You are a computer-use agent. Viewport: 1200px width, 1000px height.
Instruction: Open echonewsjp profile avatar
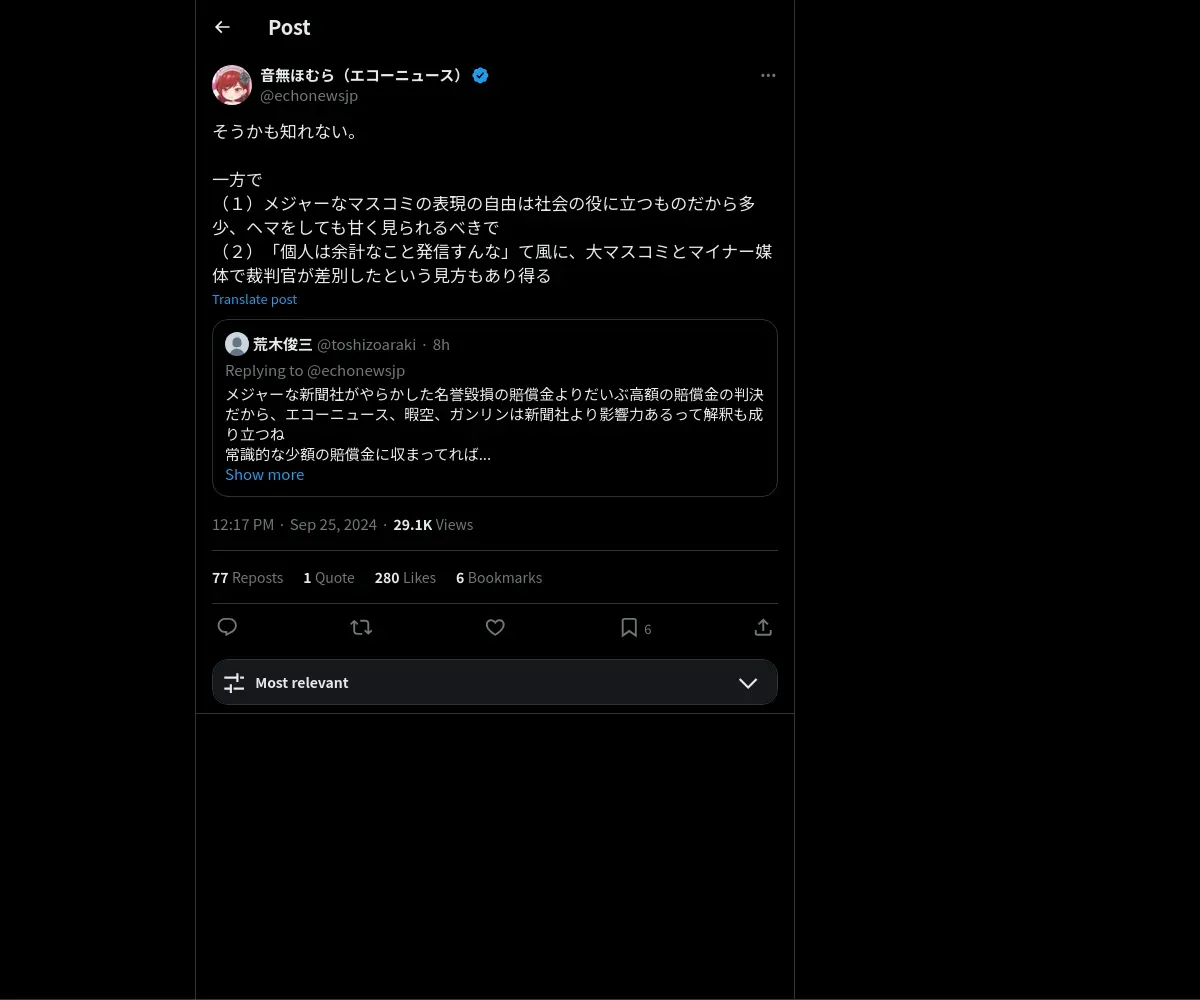click(x=232, y=85)
